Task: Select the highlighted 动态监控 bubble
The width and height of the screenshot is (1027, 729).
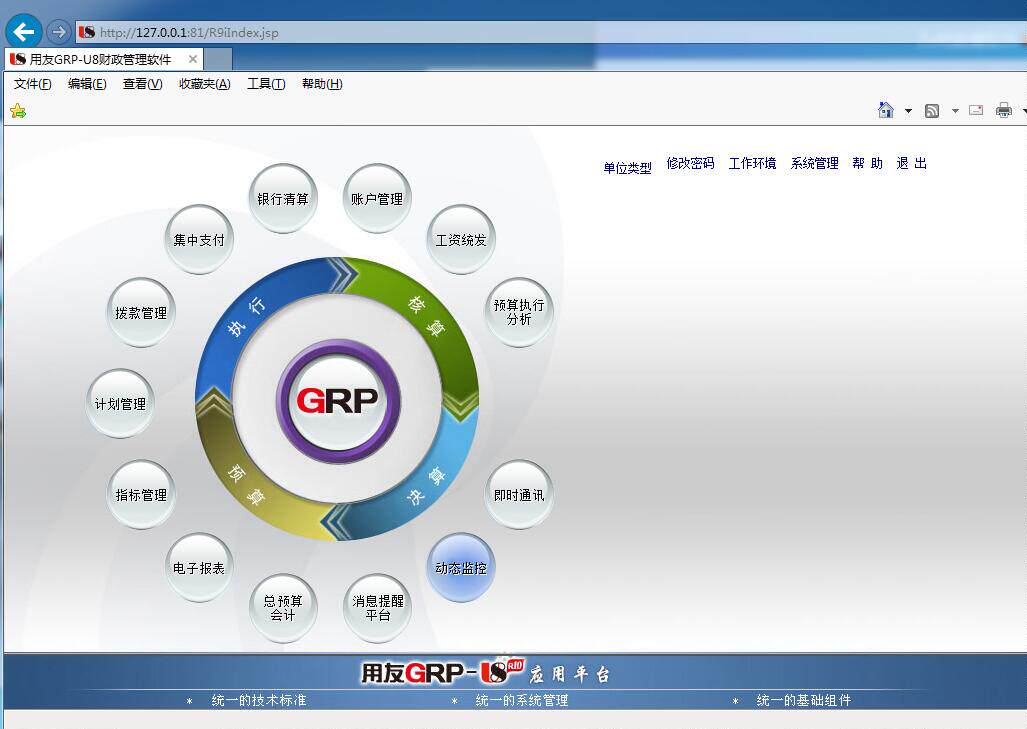Action: 461,568
